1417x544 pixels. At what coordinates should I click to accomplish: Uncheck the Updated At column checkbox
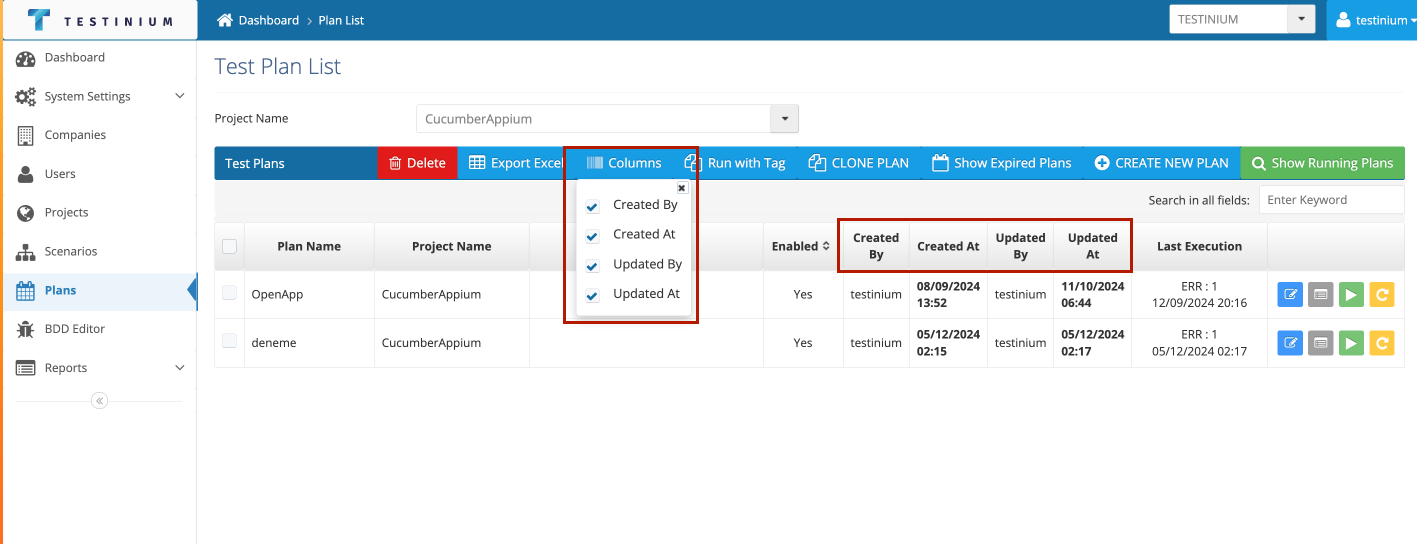[x=592, y=295]
